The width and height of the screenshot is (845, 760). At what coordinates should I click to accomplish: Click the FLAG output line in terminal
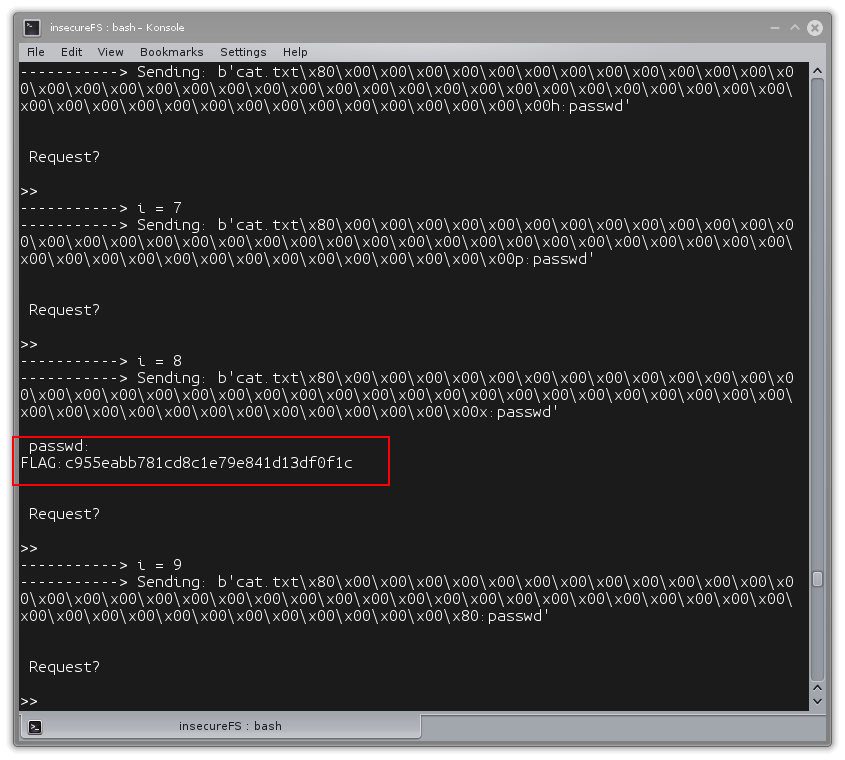point(187,462)
